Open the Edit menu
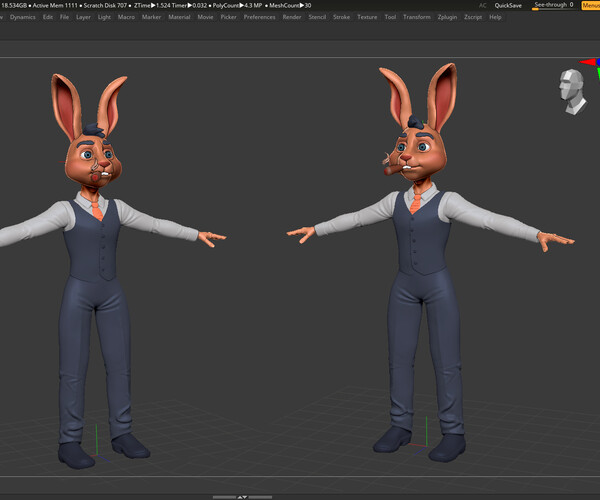600x500 pixels. [48, 17]
